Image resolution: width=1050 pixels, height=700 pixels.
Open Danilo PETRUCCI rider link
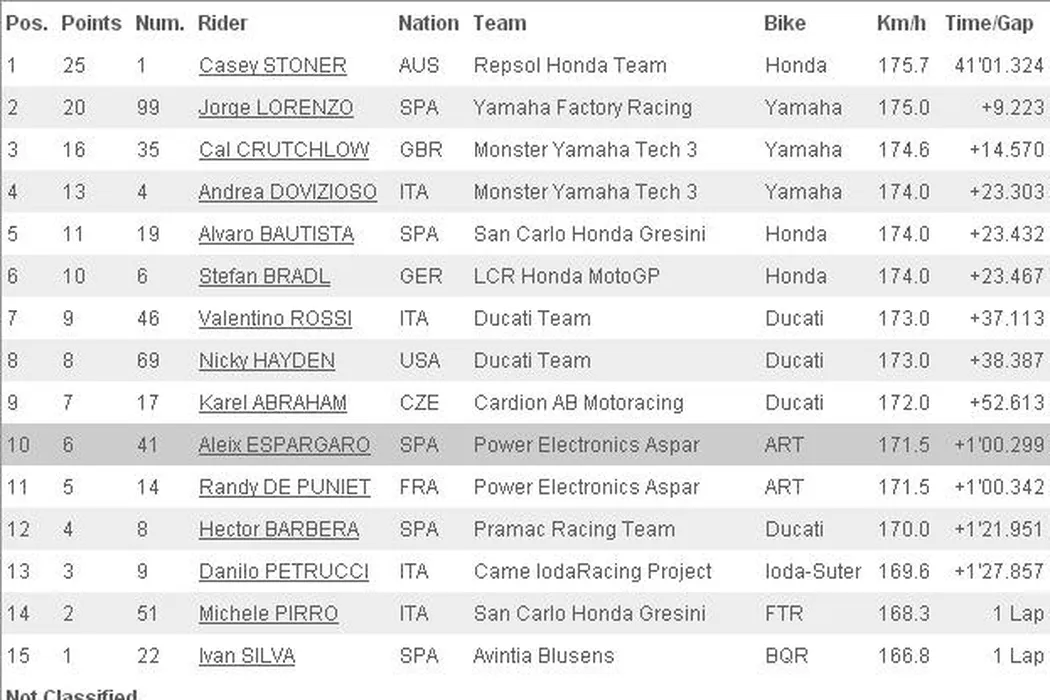tap(283, 572)
